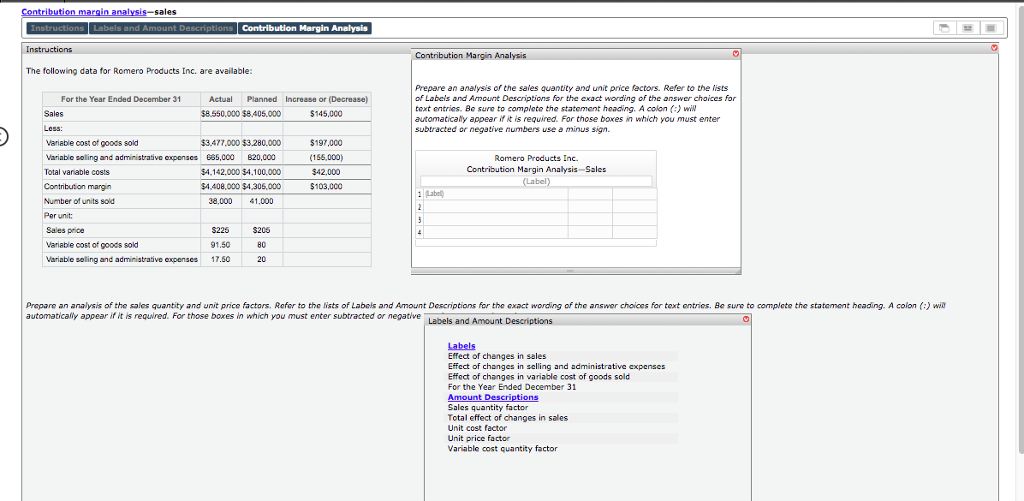Collapse the Contribution Margin Analysis panel
This screenshot has width=1024, height=501.
735,55
